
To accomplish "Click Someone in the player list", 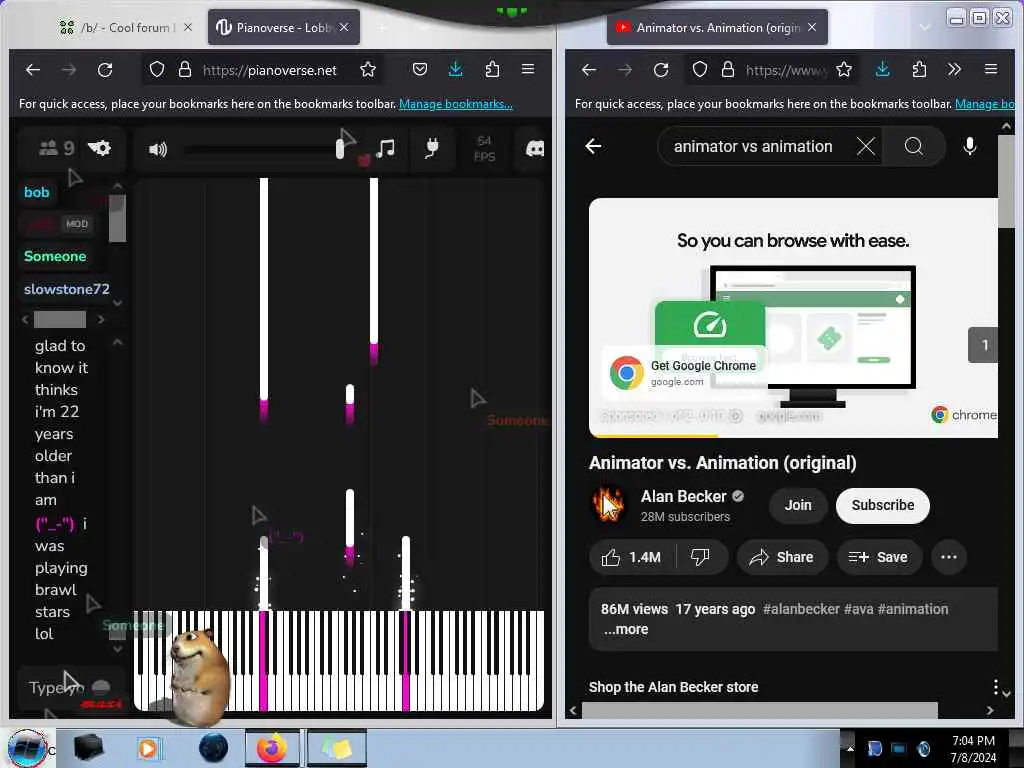I will (55, 256).
